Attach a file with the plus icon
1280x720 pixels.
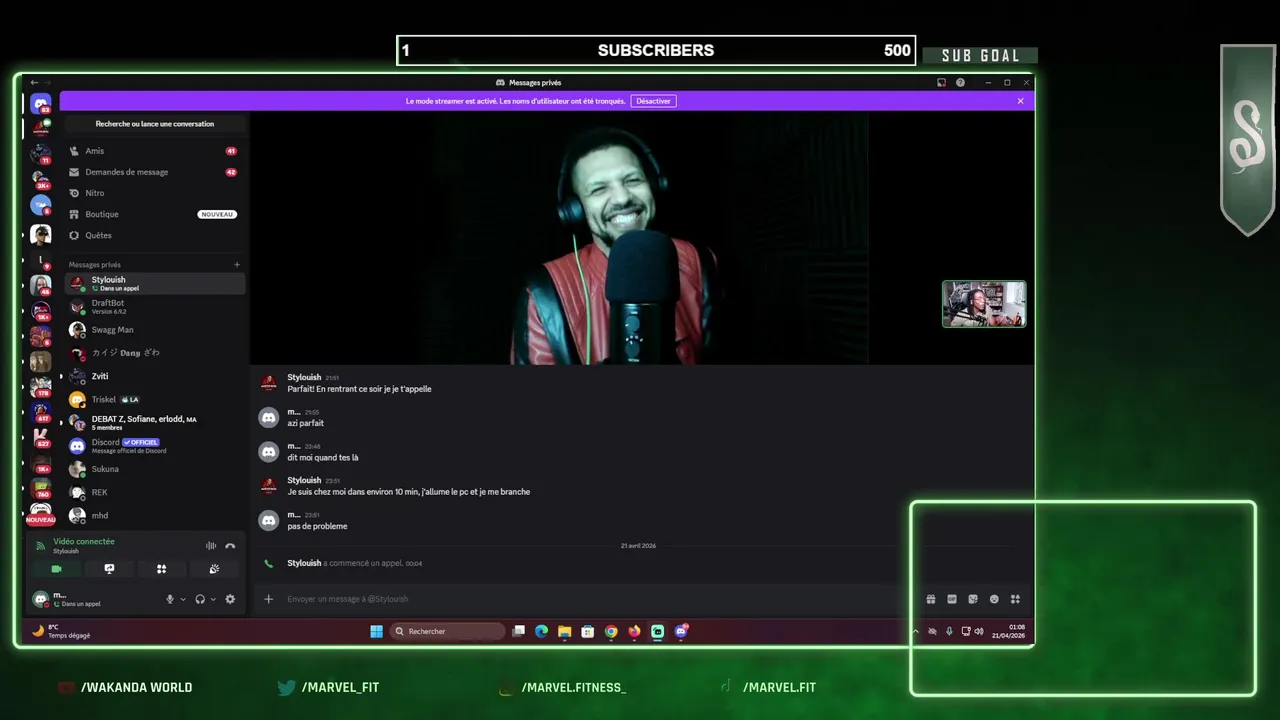(x=268, y=599)
